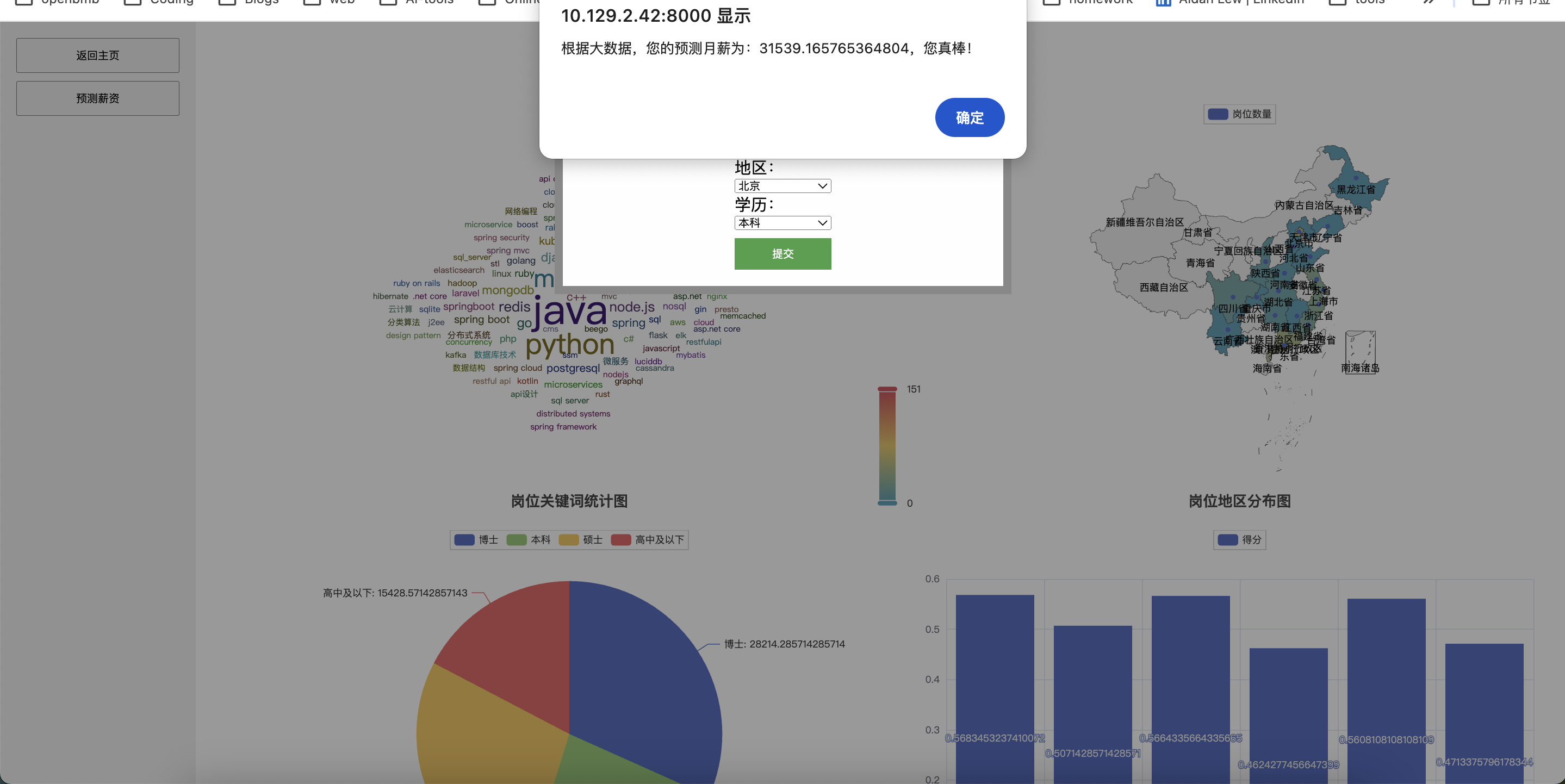1565x784 pixels.
Task: Click 青海省 on the map
Action: [1200, 263]
